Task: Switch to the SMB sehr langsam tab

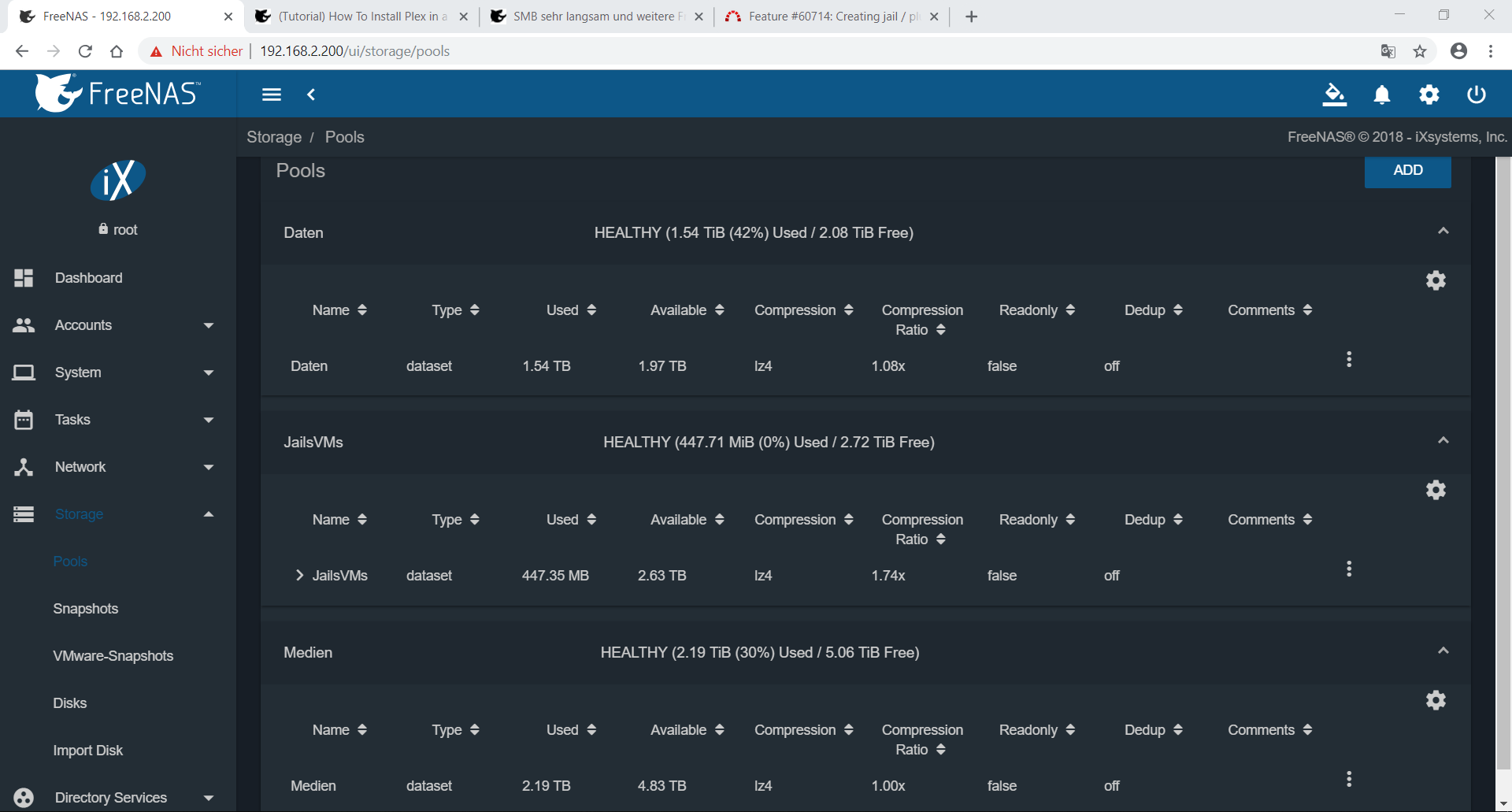Action: click(x=595, y=17)
